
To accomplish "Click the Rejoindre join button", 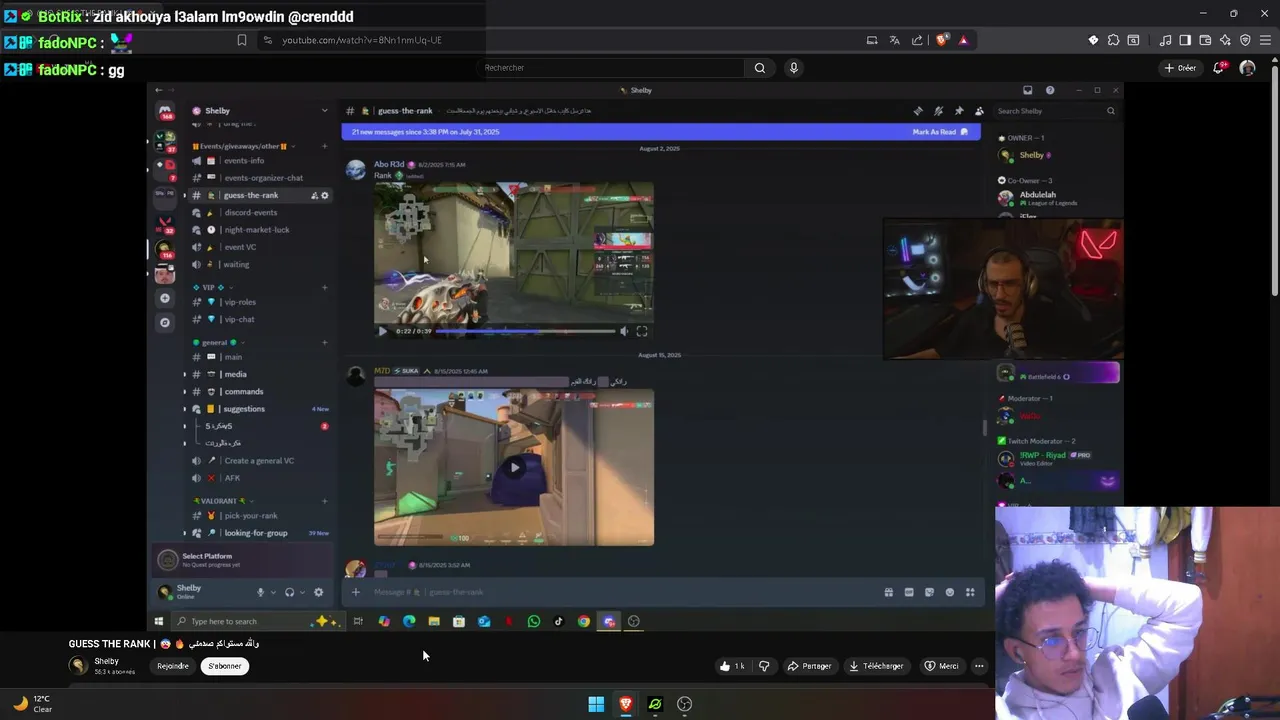I will tap(173, 666).
